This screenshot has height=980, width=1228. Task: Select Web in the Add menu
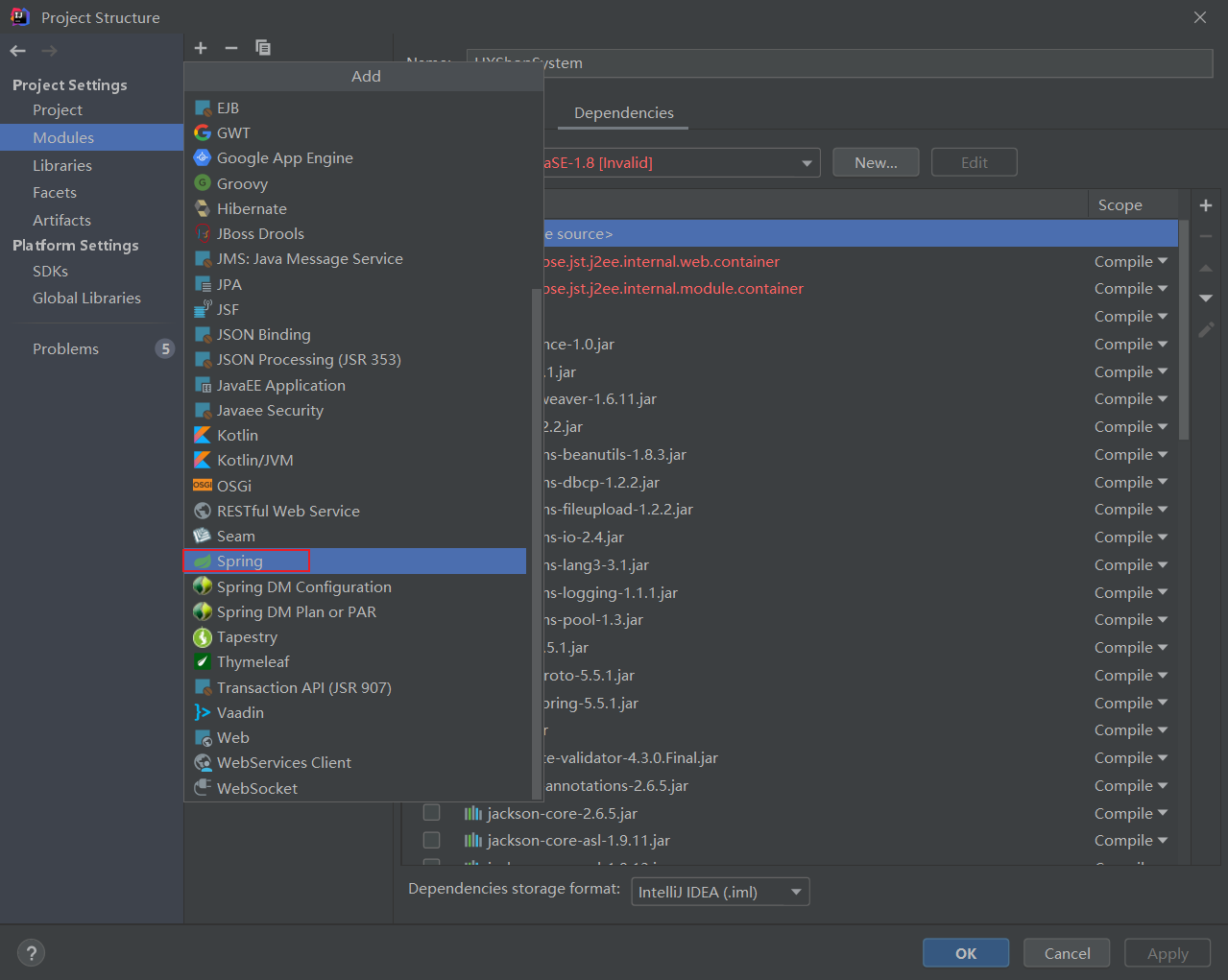(354, 737)
